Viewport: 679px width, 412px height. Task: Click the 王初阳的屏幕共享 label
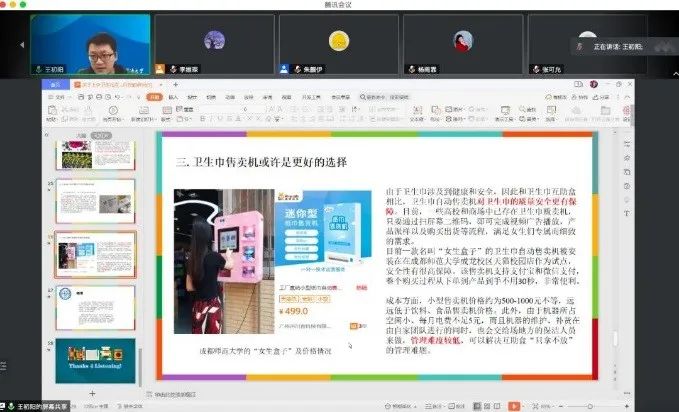coord(40,406)
